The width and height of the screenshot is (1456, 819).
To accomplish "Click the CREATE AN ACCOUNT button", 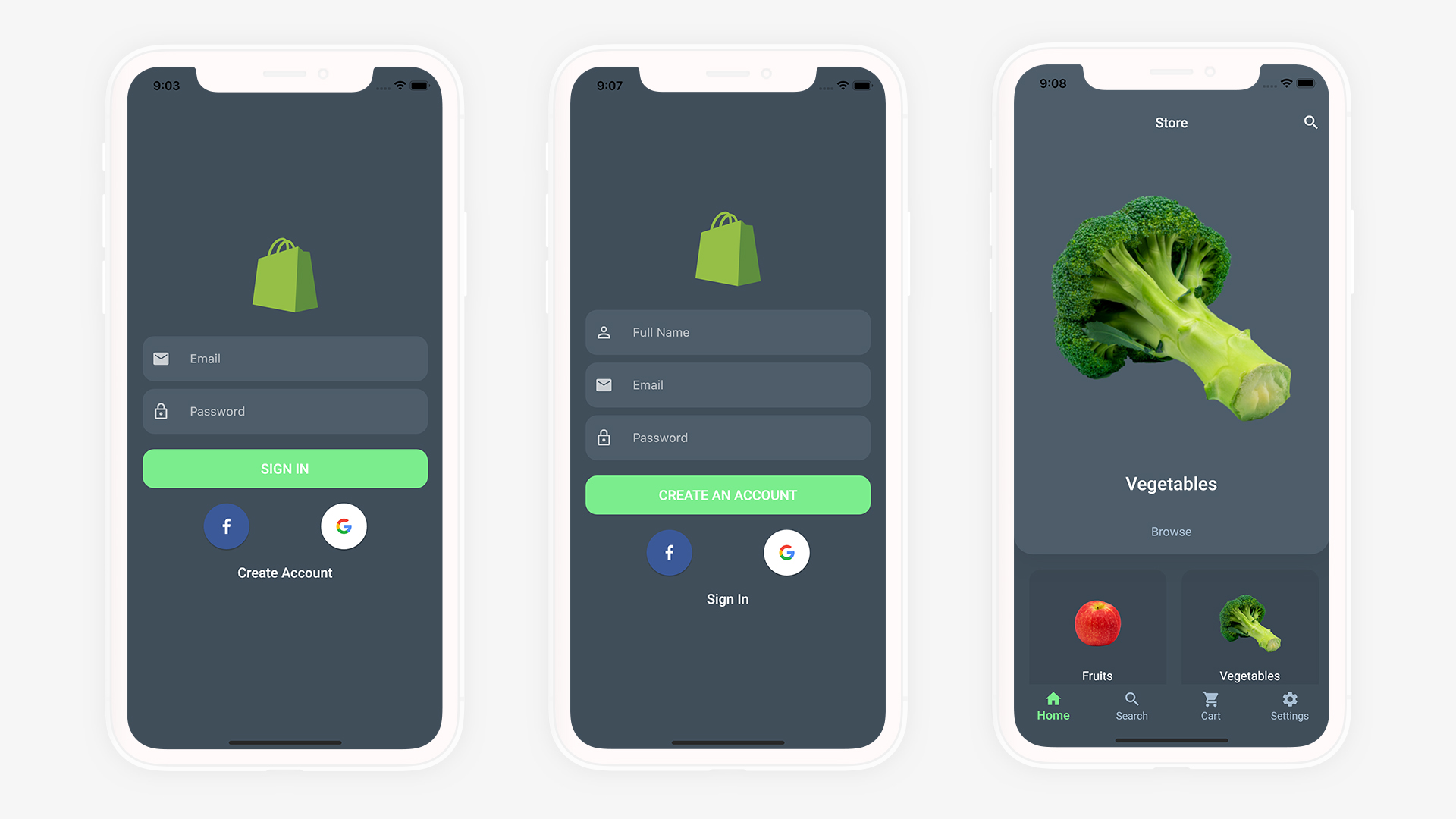I will (x=727, y=495).
